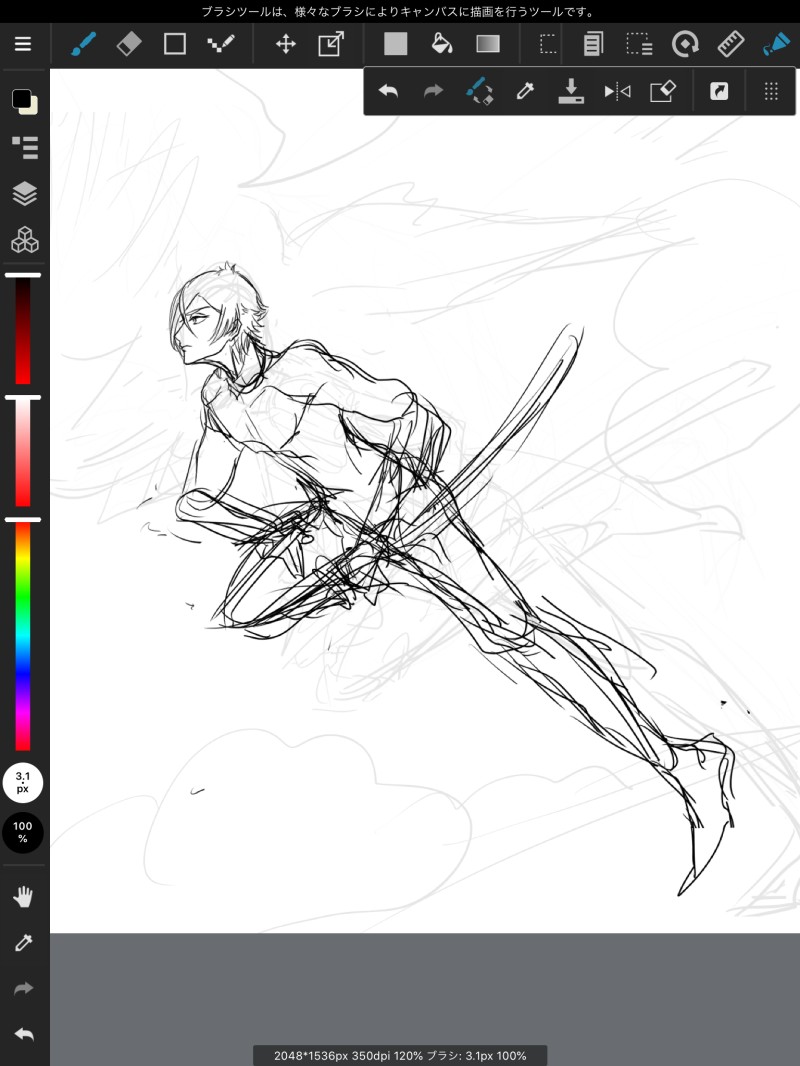Select the Eraser tool
The width and height of the screenshot is (800, 1066).
coord(129,44)
